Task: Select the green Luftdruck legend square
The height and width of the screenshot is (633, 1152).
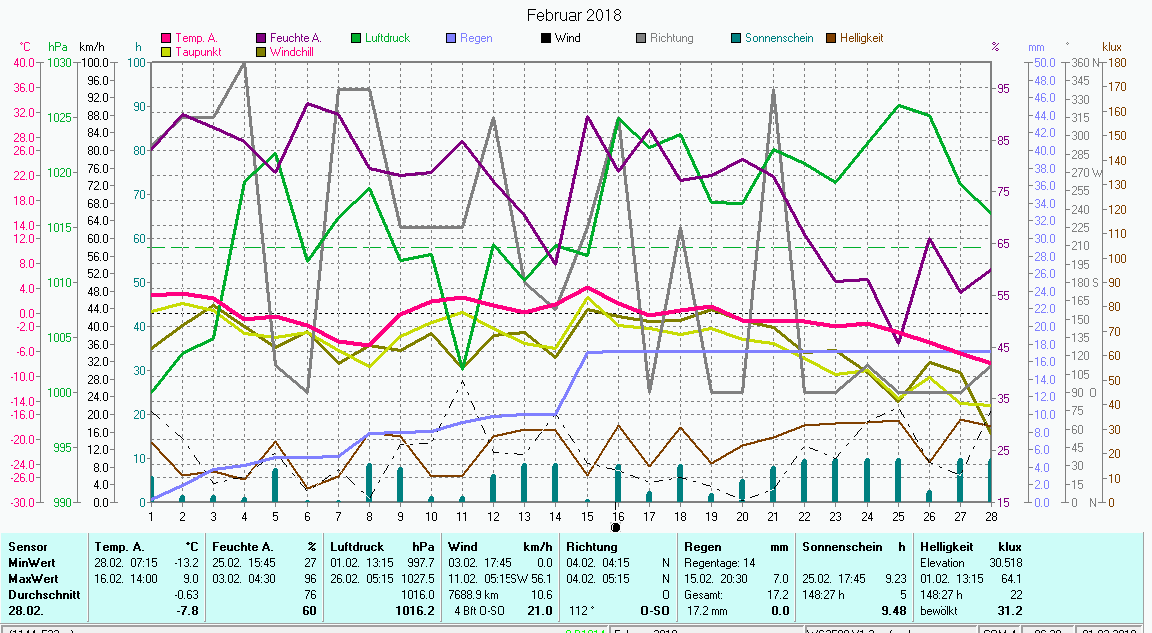Action: click(355, 39)
